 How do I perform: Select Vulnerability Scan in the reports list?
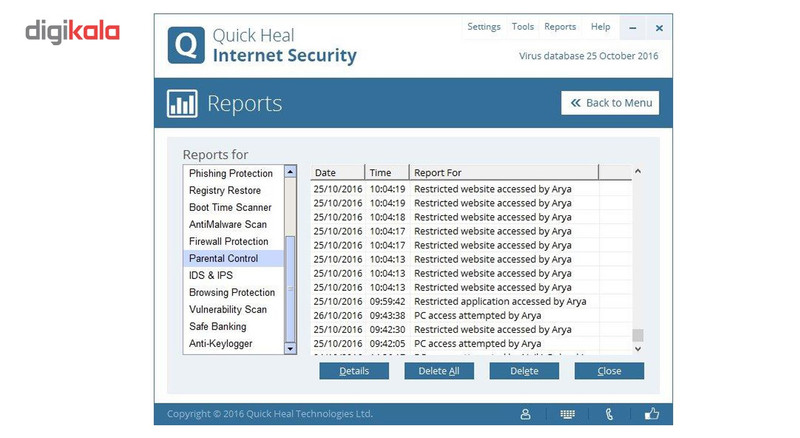233,309
